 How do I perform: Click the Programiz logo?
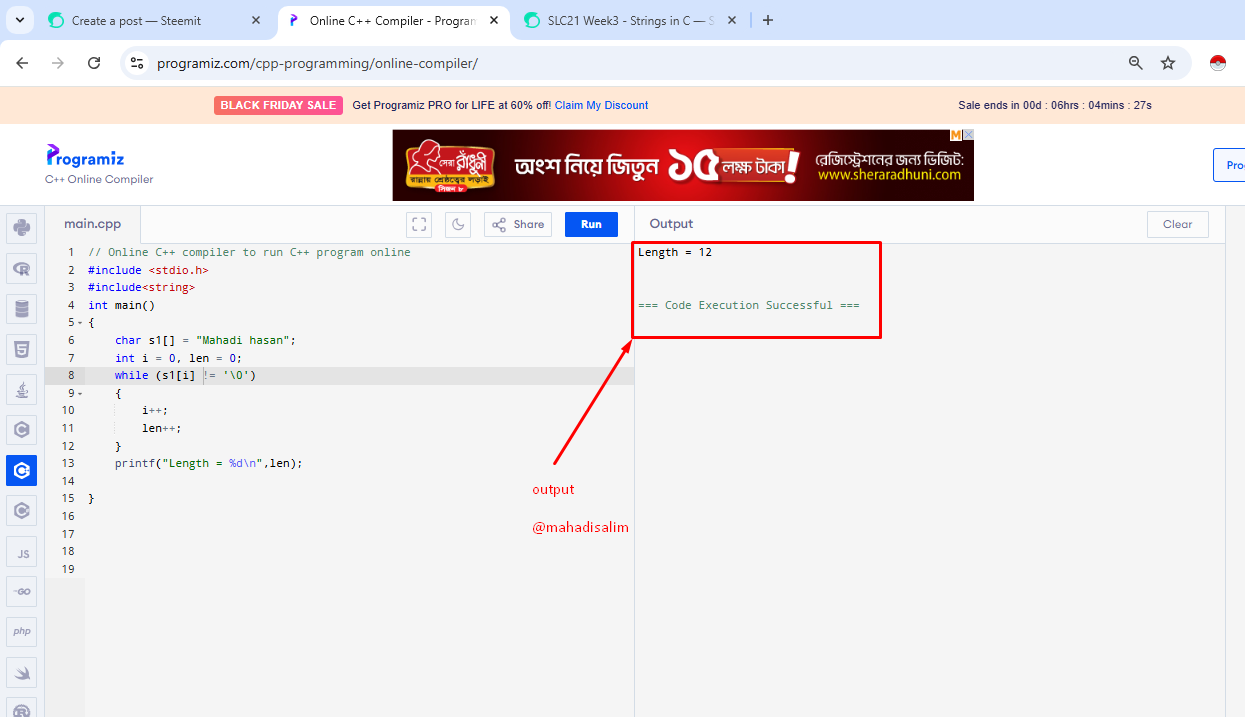pos(85,156)
